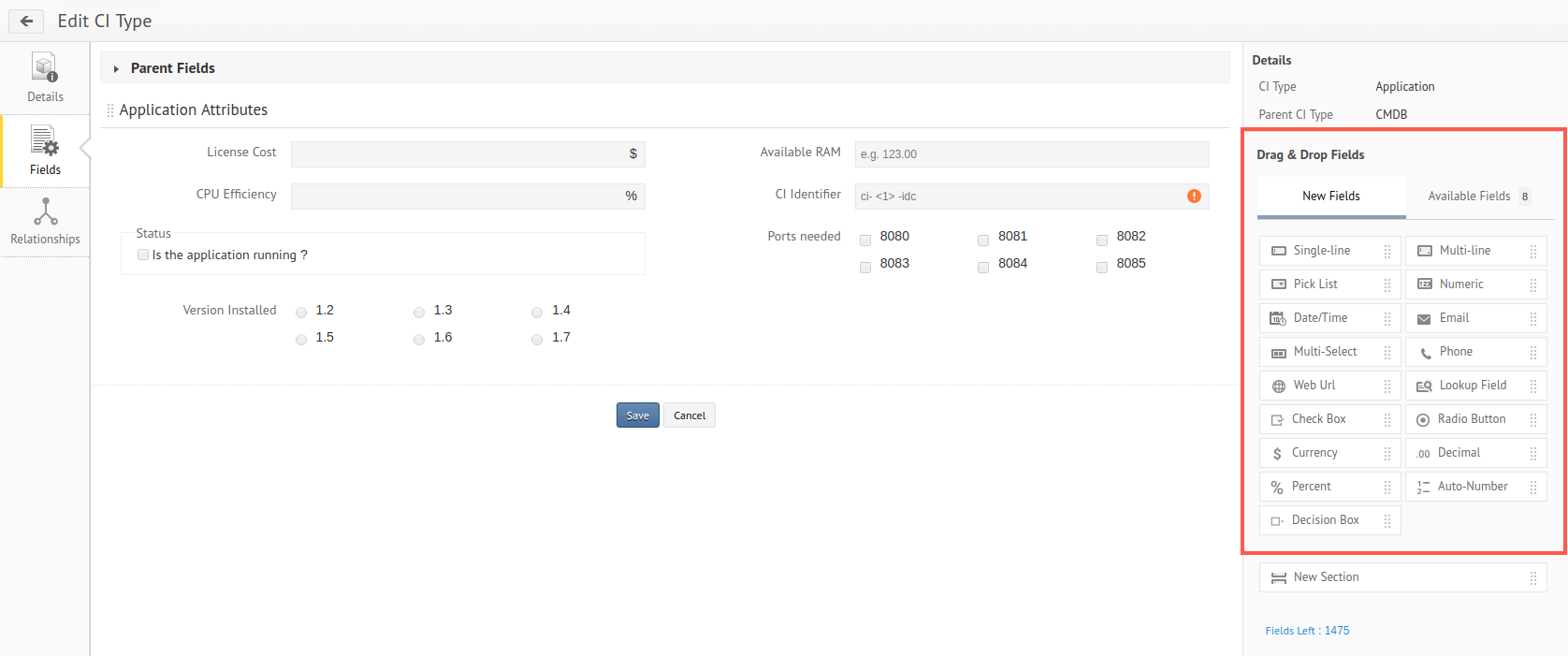Expand the Parent Fields section

coord(116,68)
